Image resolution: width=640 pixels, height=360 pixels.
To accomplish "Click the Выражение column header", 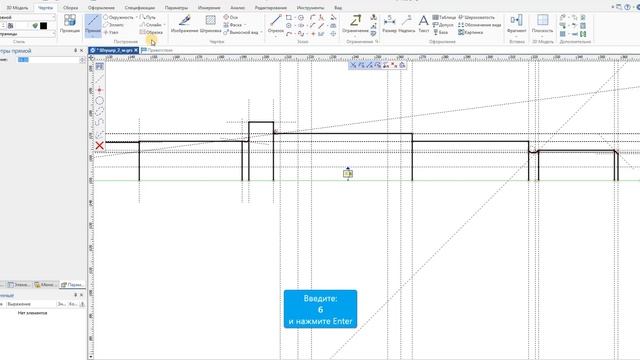I will click(x=31, y=304).
